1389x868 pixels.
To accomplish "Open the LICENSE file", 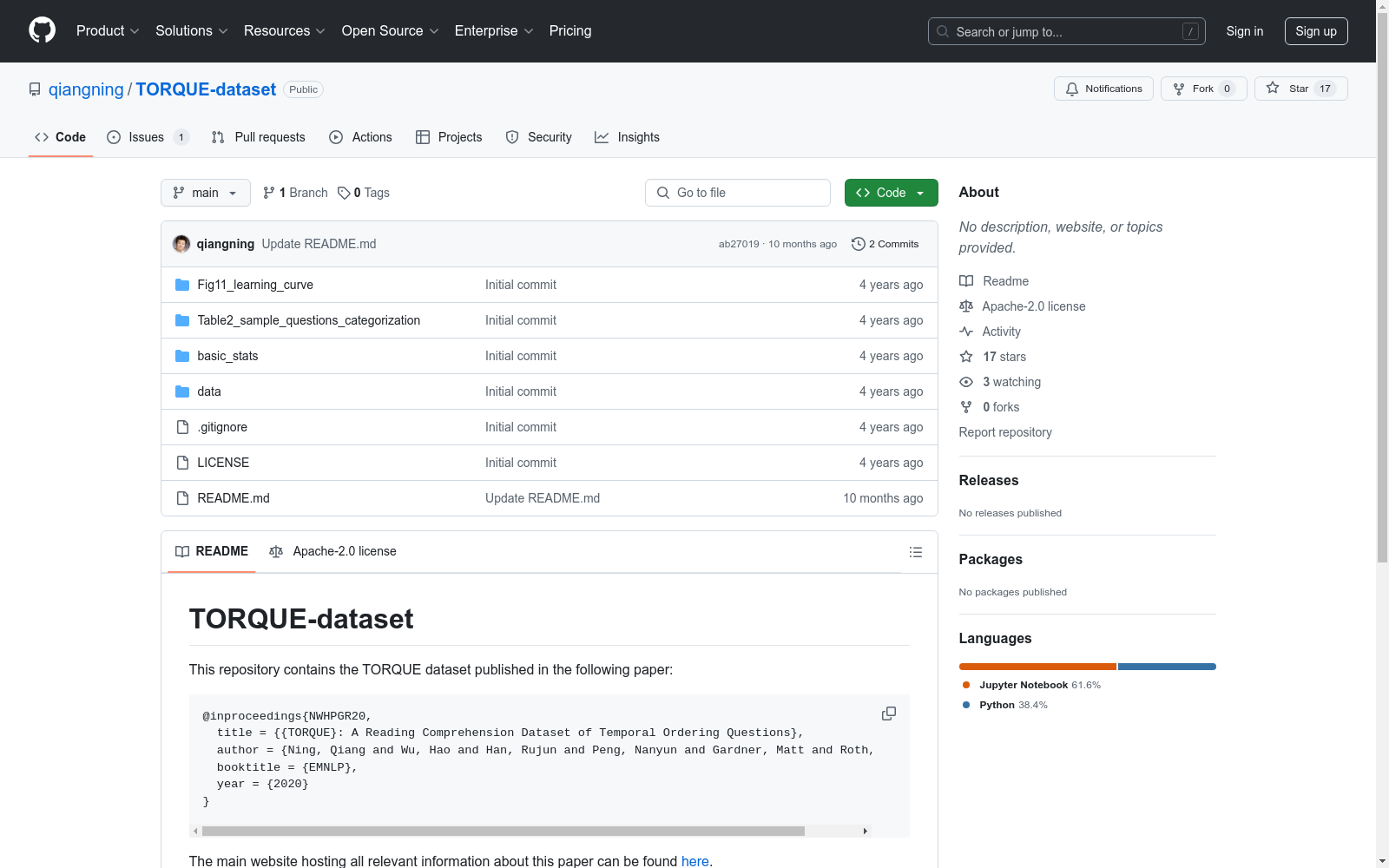I will coord(223,463).
